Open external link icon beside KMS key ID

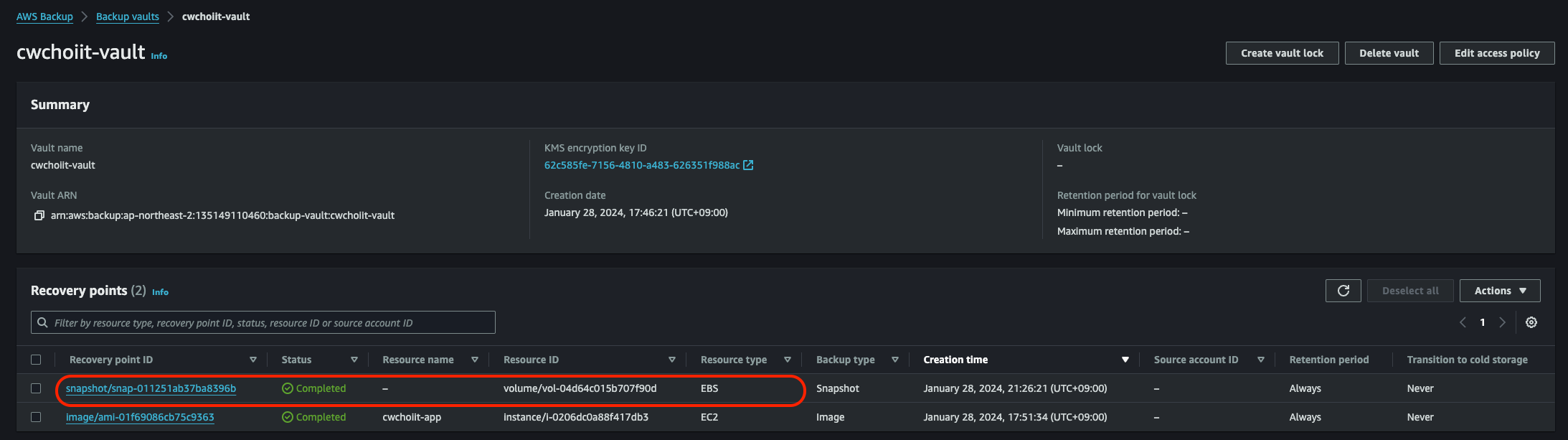pyautogui.click(x=748, y=165)
